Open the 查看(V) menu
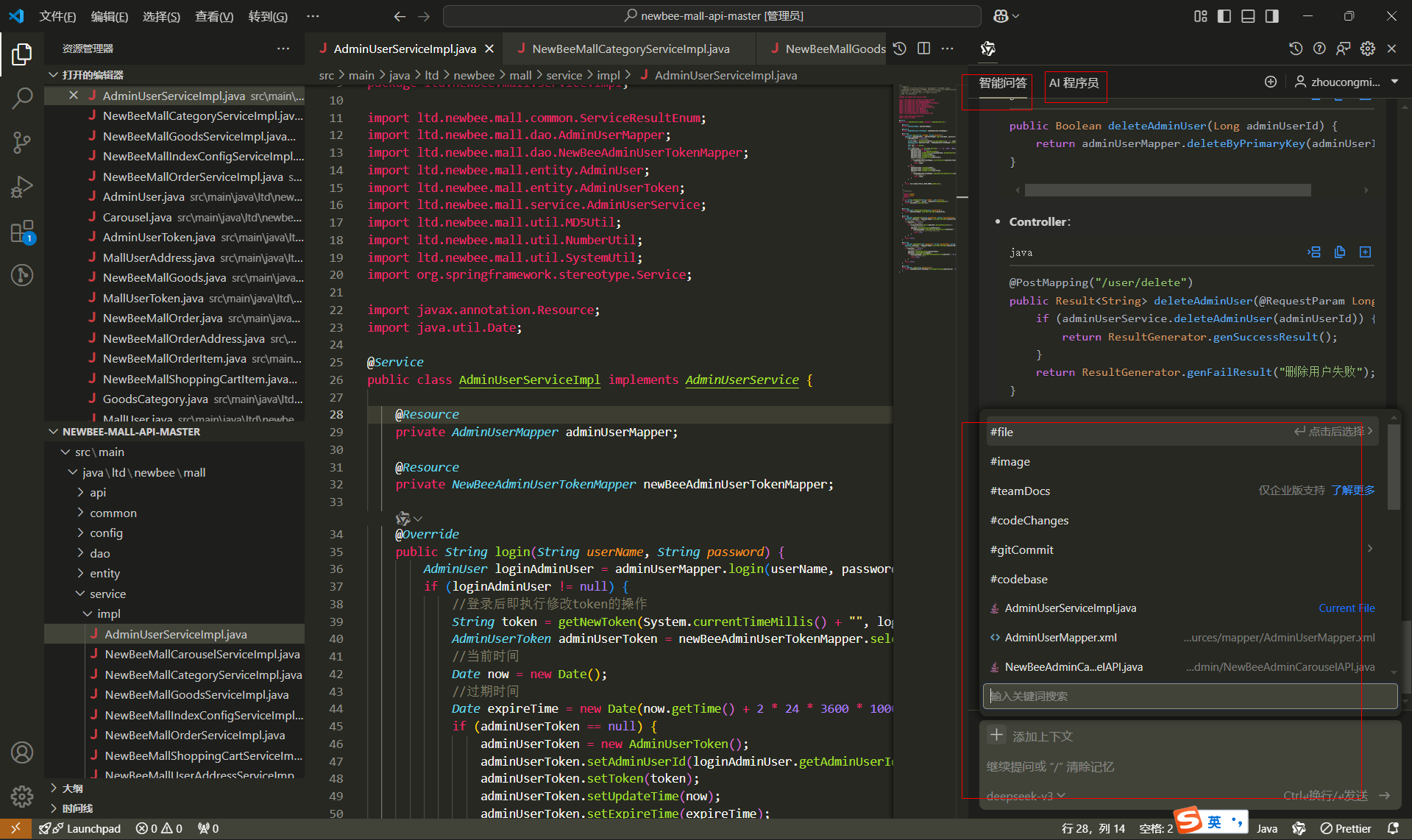1412x840 pixels. point(213,16)
